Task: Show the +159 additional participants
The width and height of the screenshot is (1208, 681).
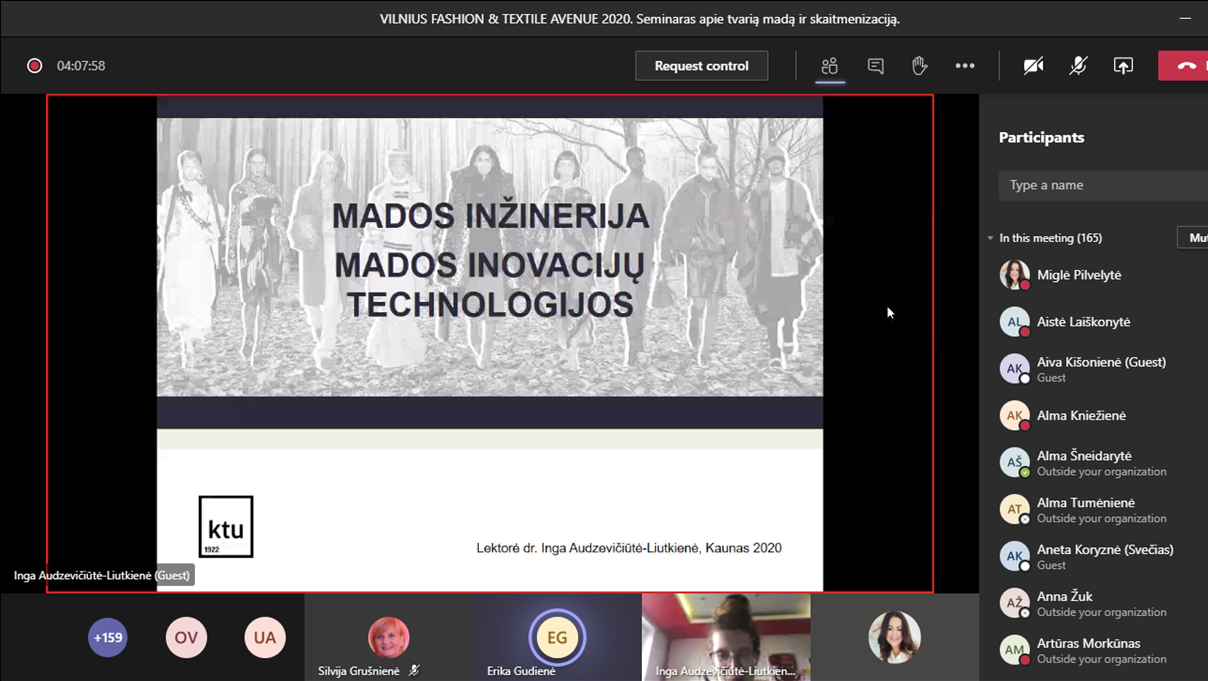Action: [108, 637]
